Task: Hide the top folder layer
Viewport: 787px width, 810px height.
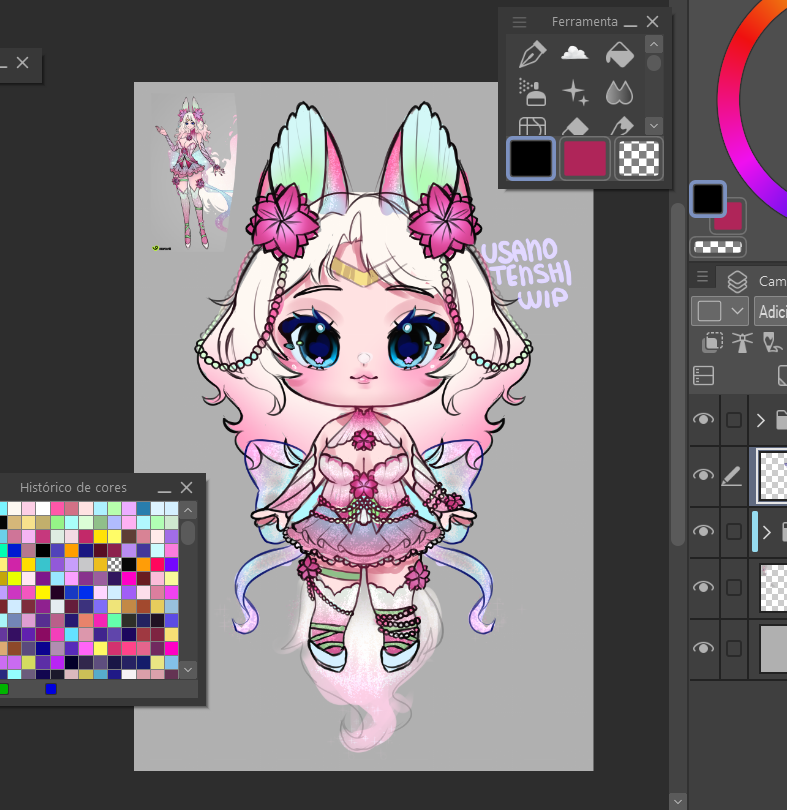Action: (x=703, y=419)
